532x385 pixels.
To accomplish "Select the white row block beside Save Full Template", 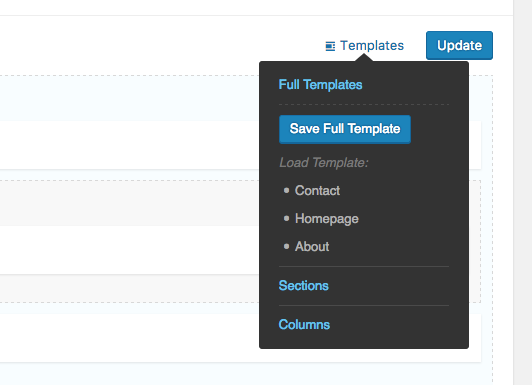I will 130,145.
